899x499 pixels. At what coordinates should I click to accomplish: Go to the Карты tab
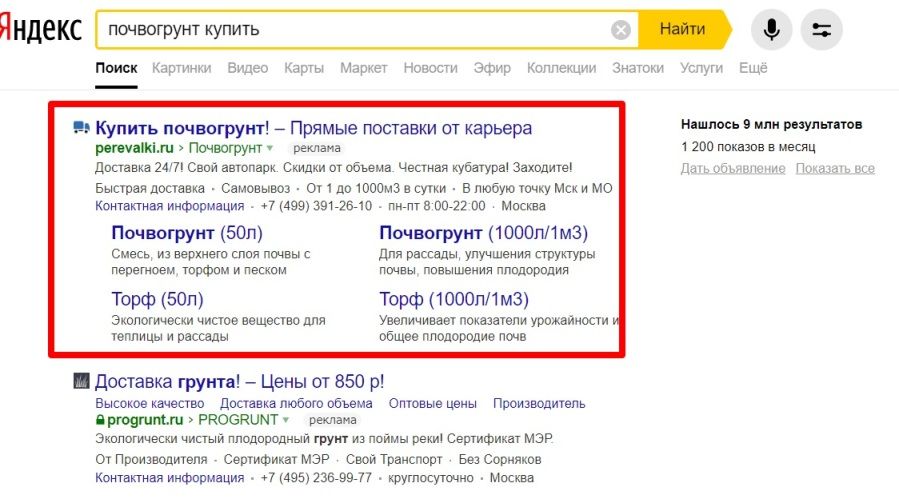pyautogui.click(x=304, y=68)
